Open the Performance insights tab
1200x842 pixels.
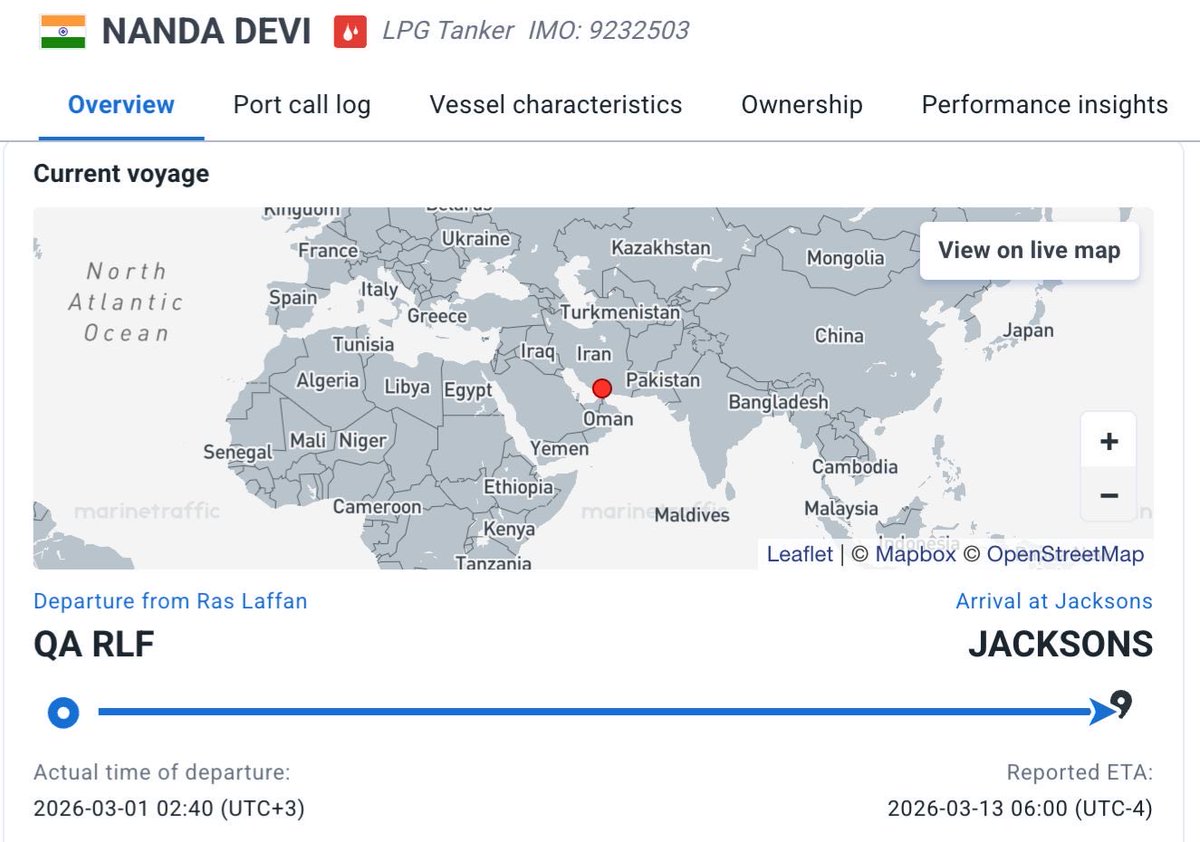point(1044,104)
